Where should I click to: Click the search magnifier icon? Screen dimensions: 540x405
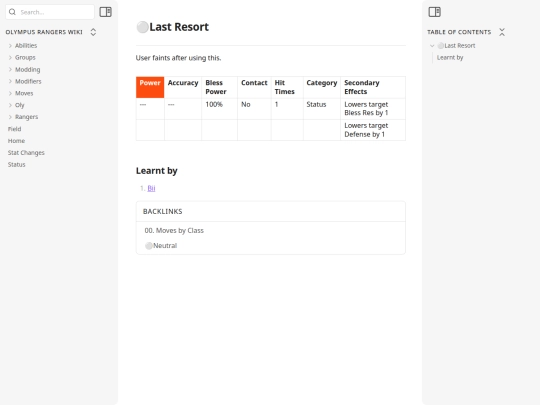[x=12, y=12]
